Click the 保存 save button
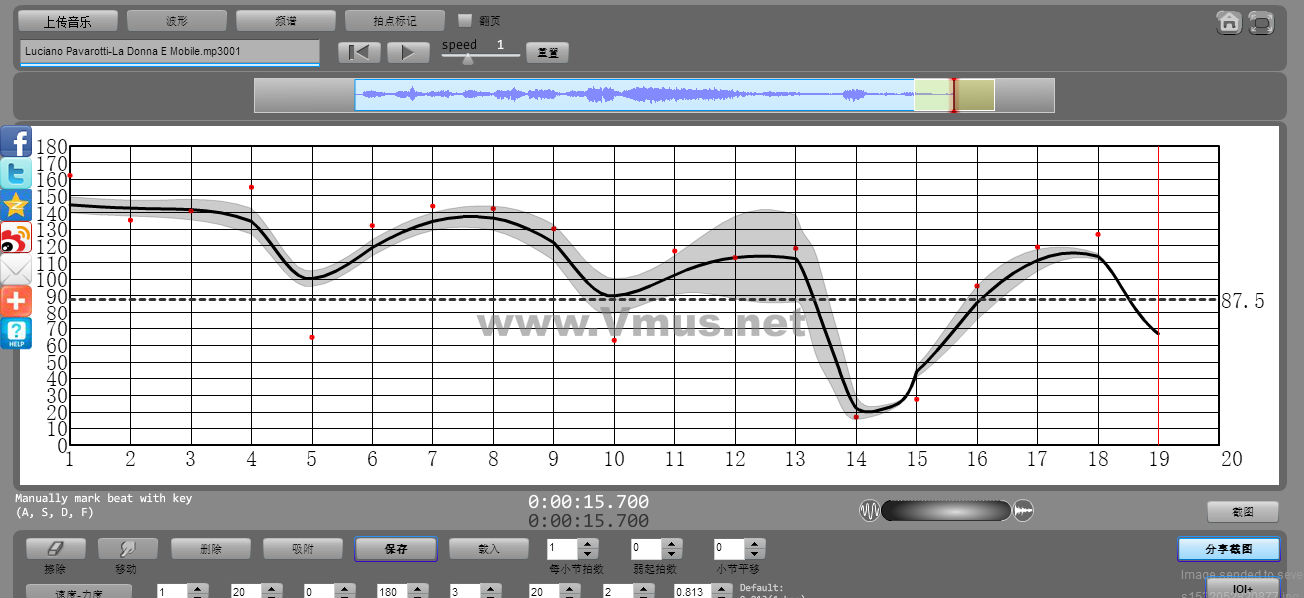 tap(395, 549)
